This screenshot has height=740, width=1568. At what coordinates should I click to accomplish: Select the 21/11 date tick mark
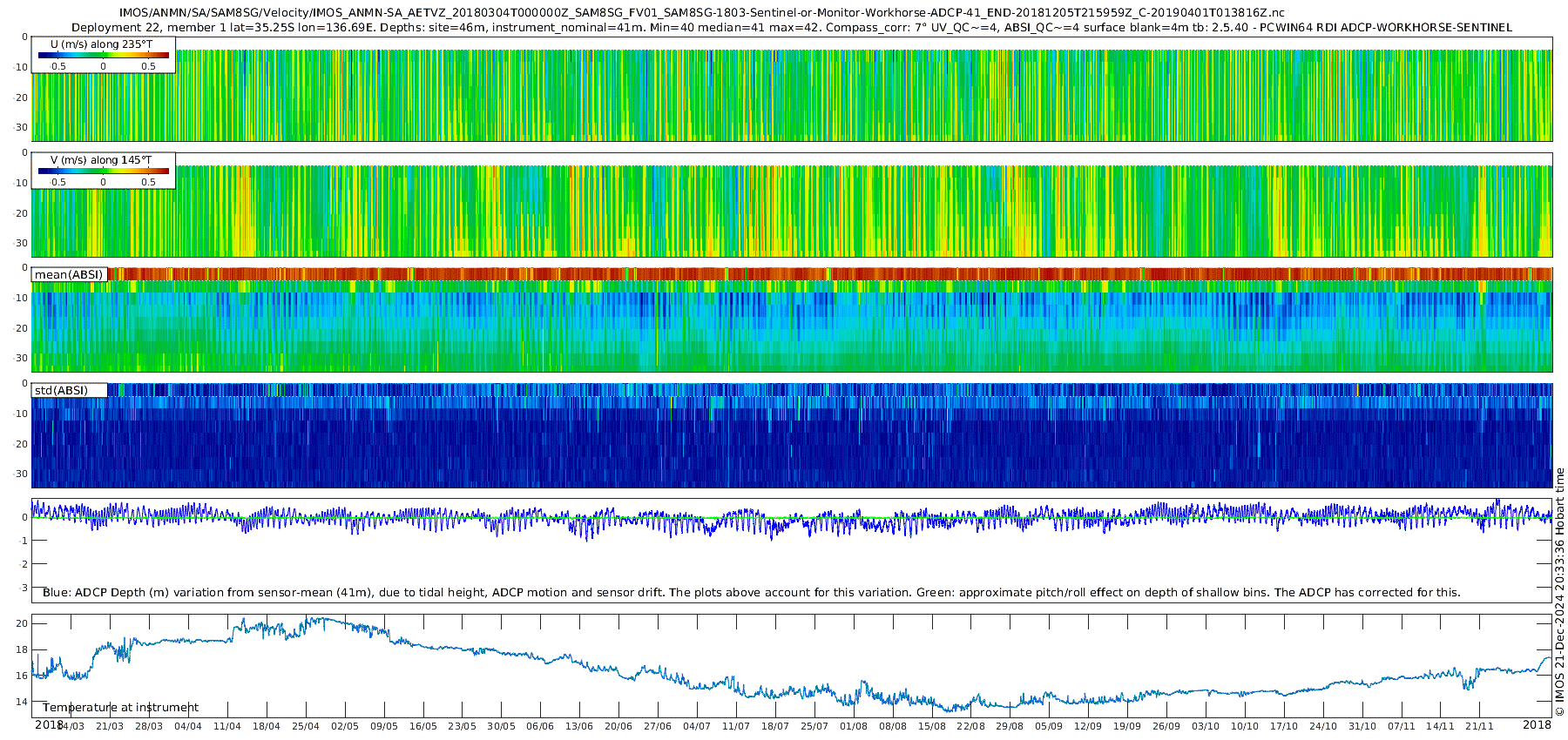pyautogui.click(x=1479, y=726)
